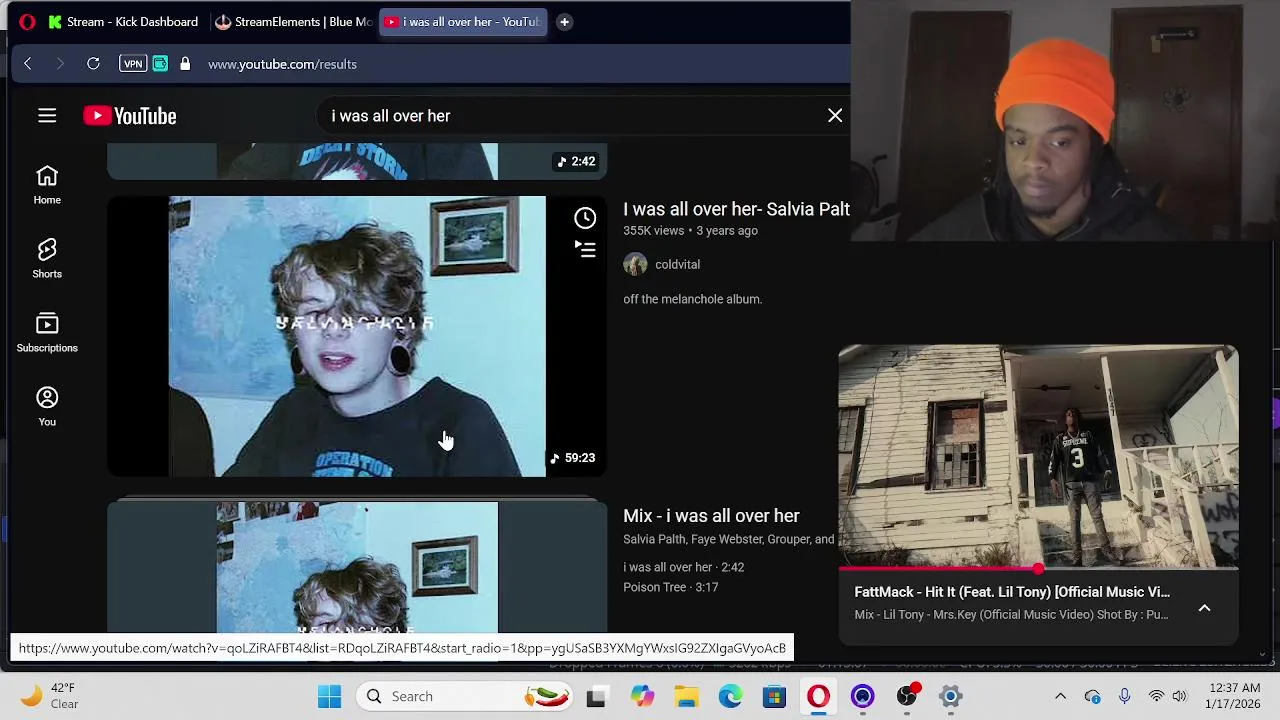Open Windows Start menu

[x=329, y=696]
